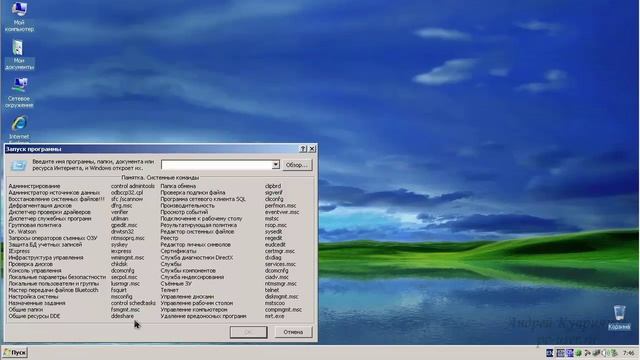Click the 'wmimgmt.msc' command text
The height and width of the screenshot is (360, 640).
click(x=127, y=258)
